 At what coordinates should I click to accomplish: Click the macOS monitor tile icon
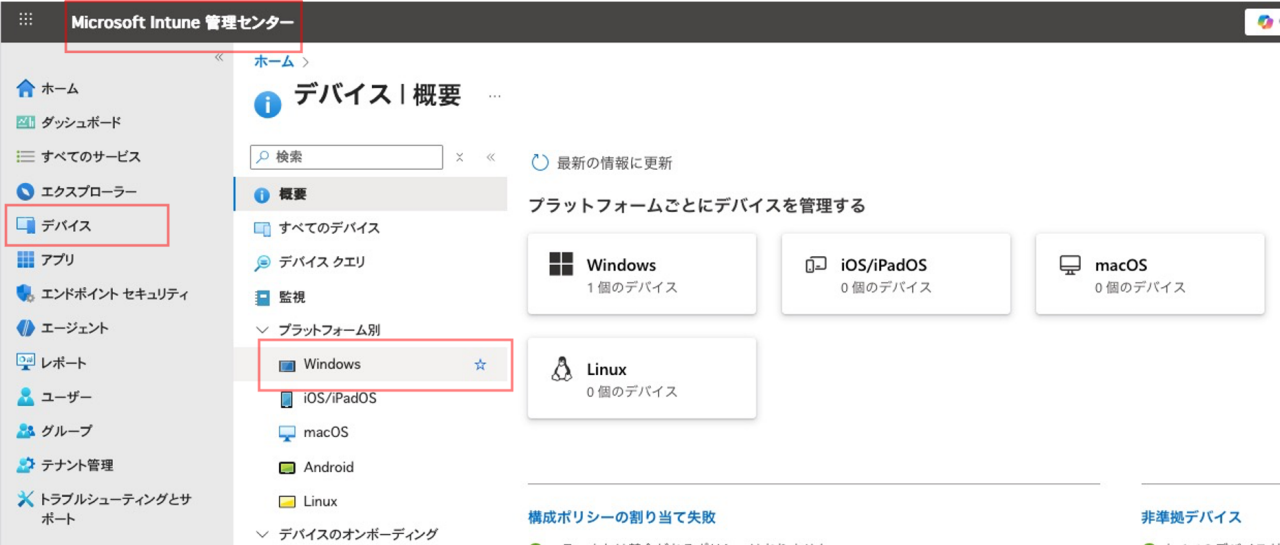click(1070, 265)
